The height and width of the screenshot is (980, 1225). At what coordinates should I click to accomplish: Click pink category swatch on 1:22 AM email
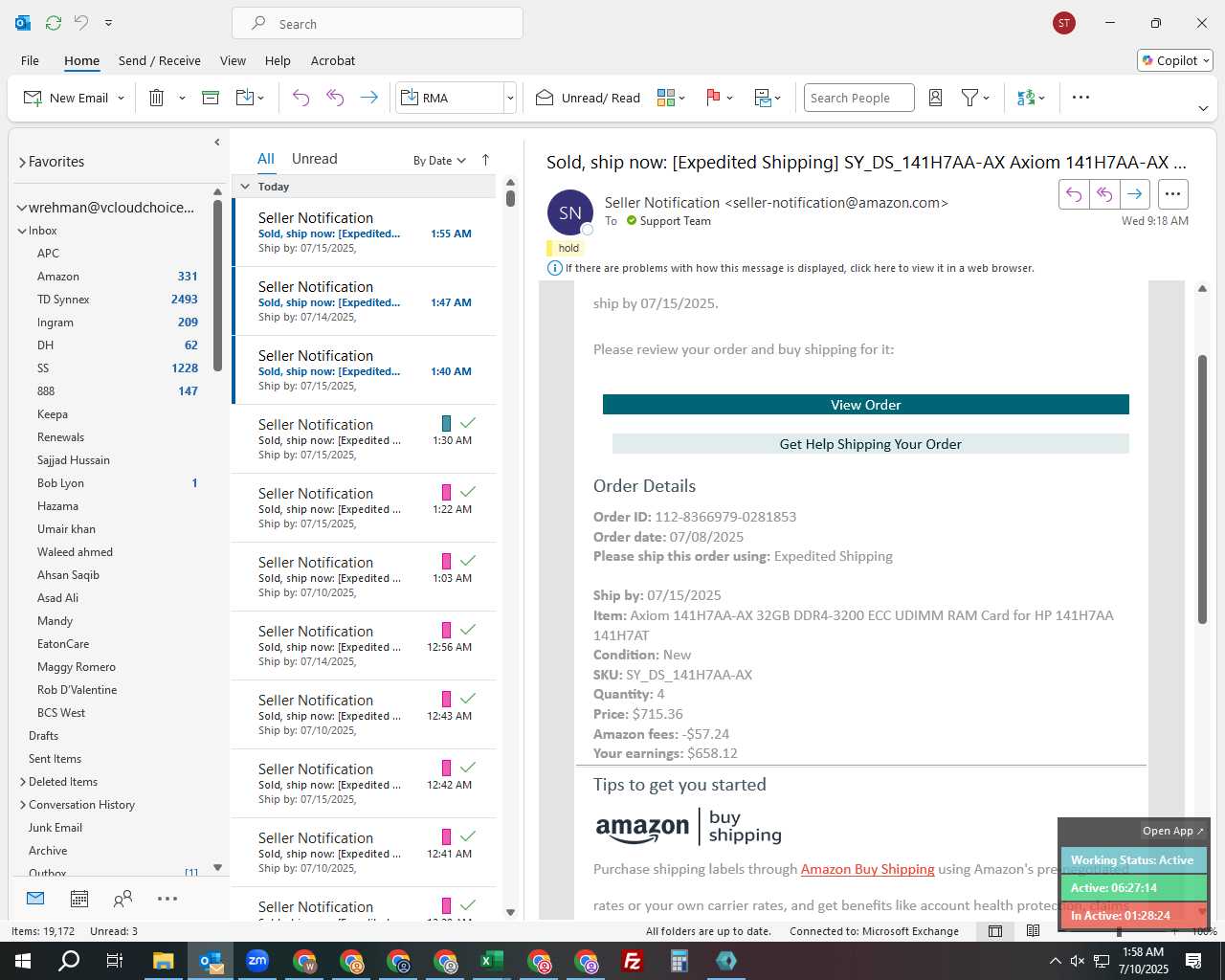click(446, 492)
